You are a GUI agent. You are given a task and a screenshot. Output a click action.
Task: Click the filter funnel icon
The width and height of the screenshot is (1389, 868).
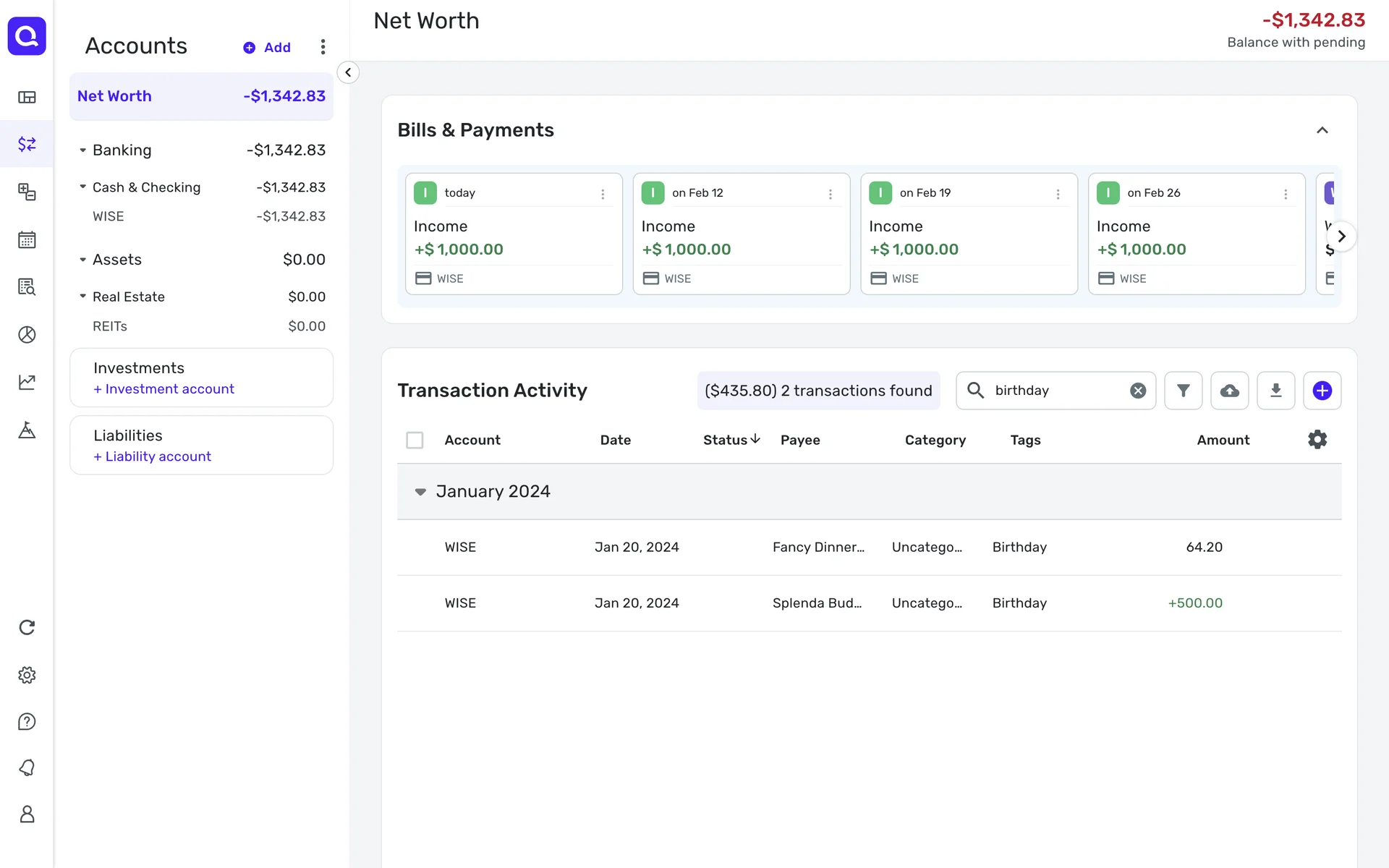coord(1183,391)
